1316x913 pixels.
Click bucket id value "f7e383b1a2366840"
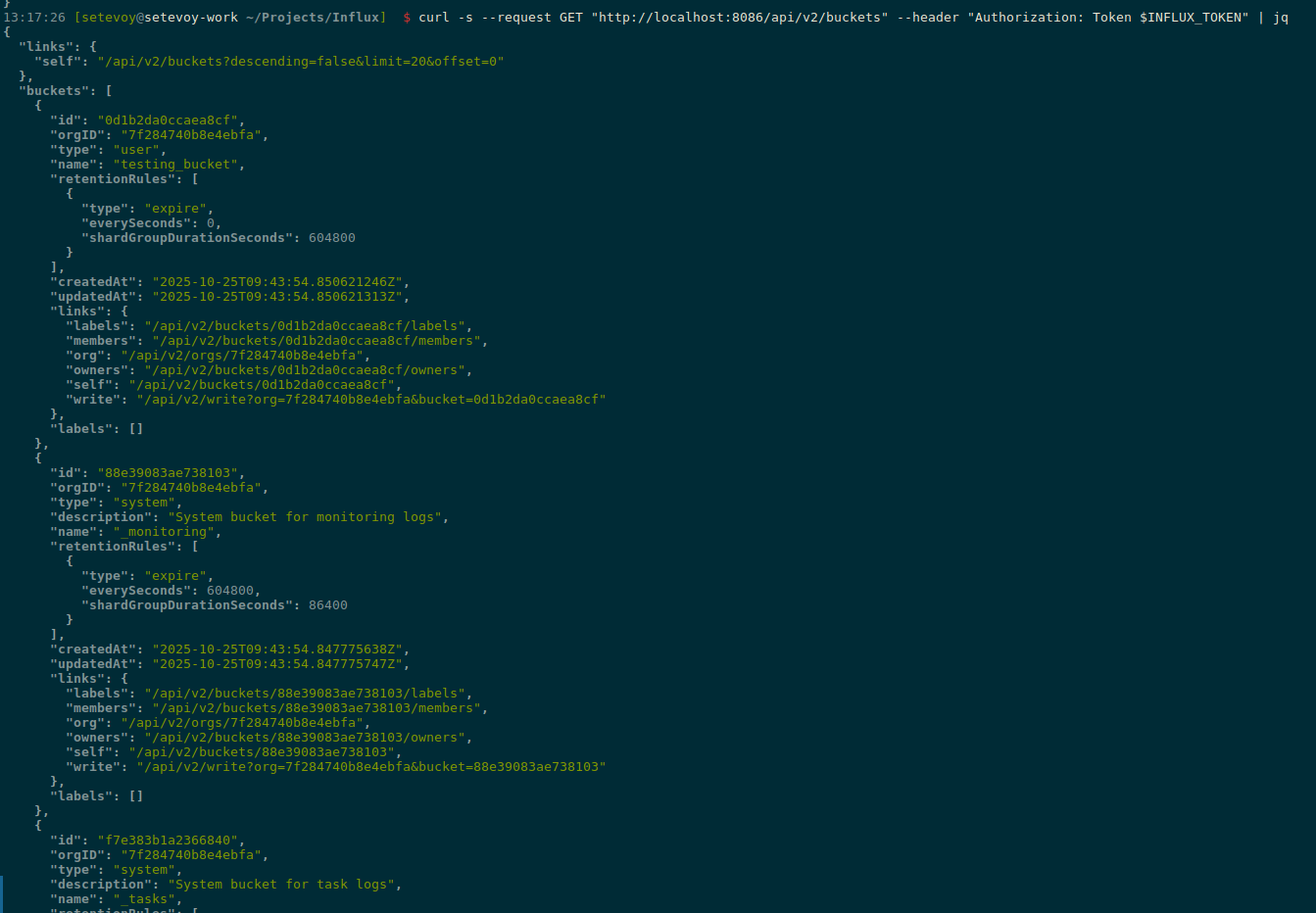click(171, 841)
